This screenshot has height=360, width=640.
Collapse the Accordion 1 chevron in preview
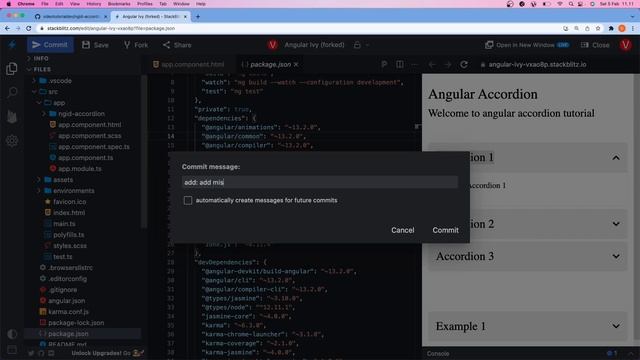616,158
